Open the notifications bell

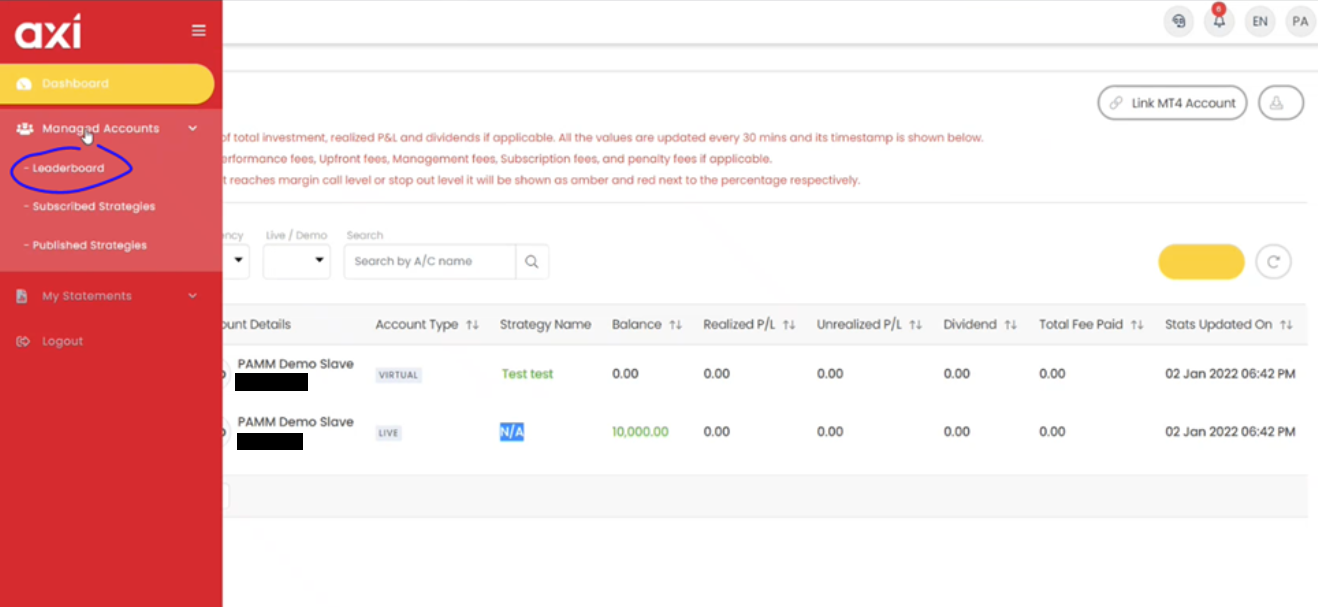tap(1219, 21)
